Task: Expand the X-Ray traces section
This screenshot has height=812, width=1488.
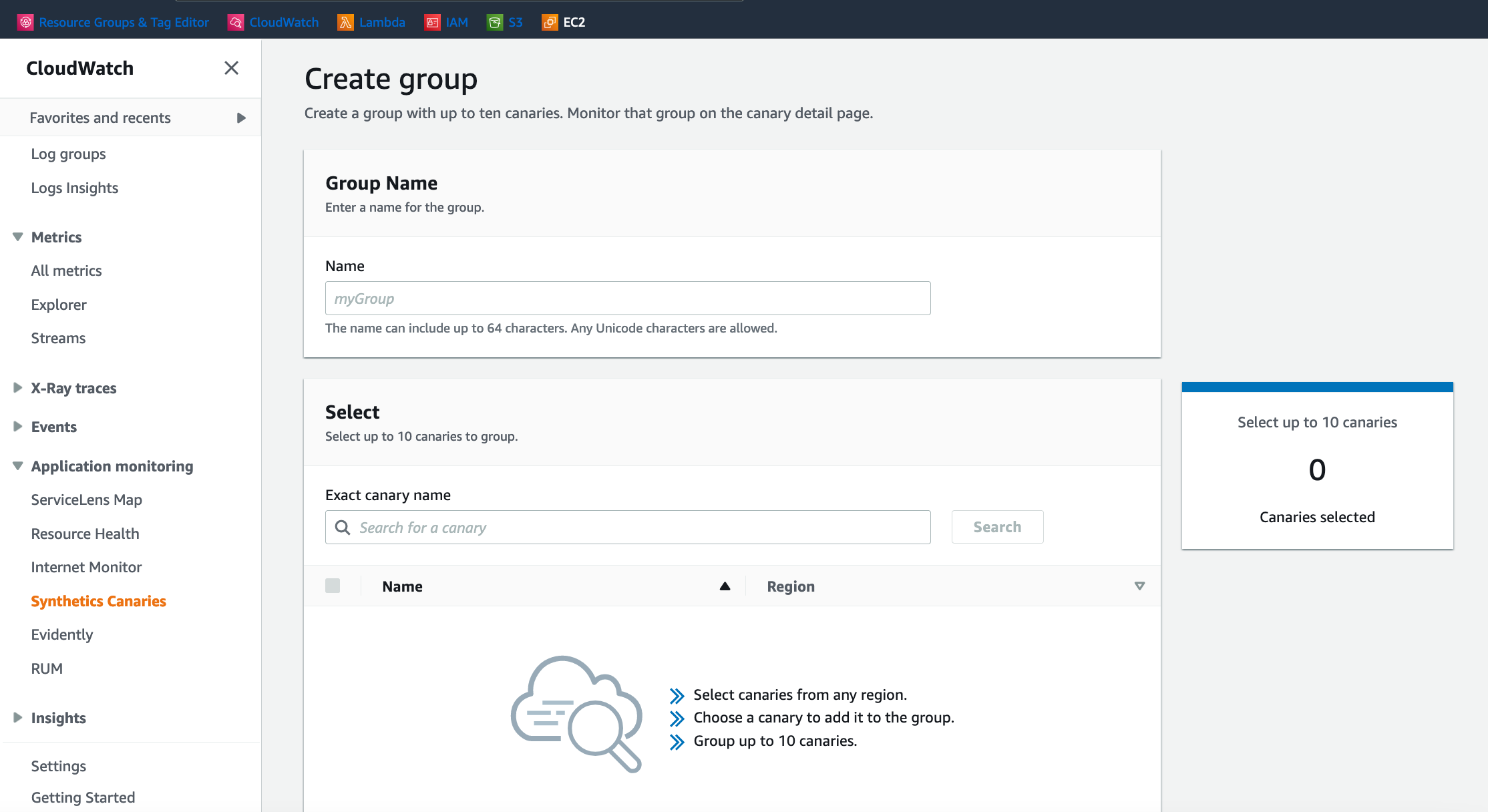Action: tap(17, 387)
